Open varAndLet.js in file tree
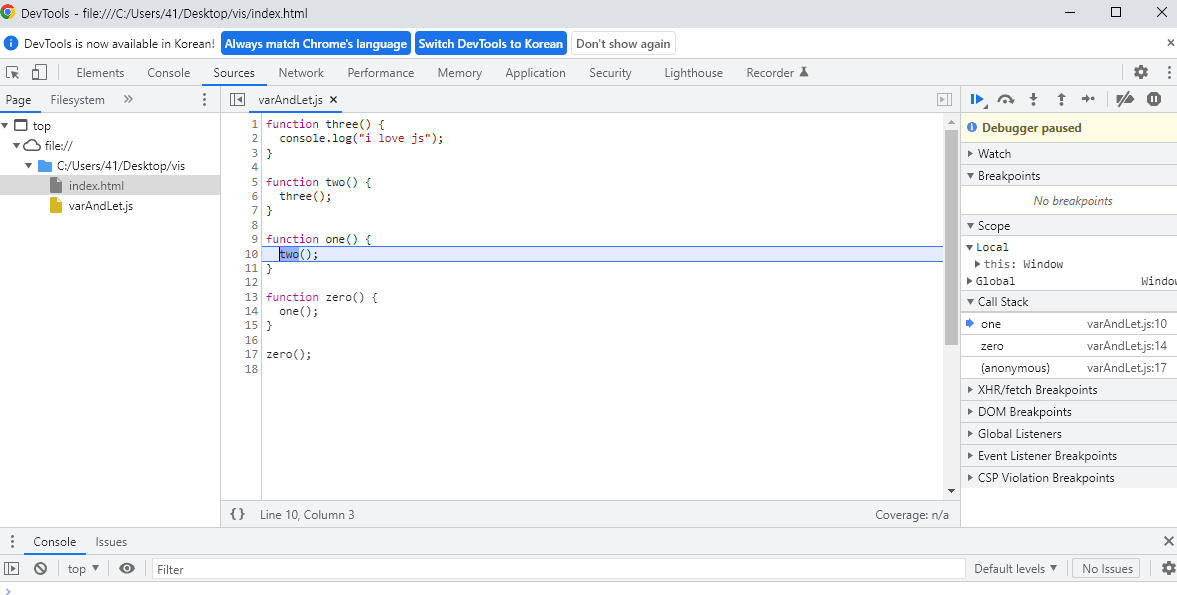The height and width of the screenshot is (595, 1177). [x=101, y=206]
